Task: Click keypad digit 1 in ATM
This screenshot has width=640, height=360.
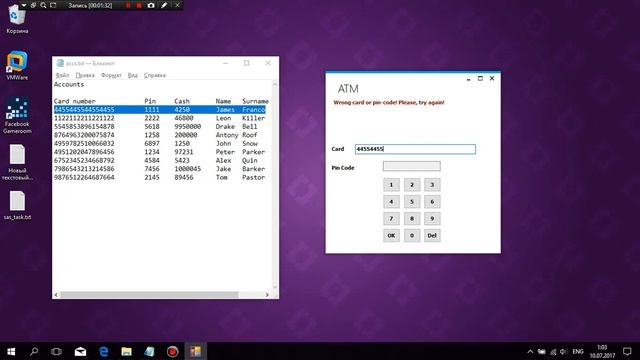Action: (x=391, y=185)
